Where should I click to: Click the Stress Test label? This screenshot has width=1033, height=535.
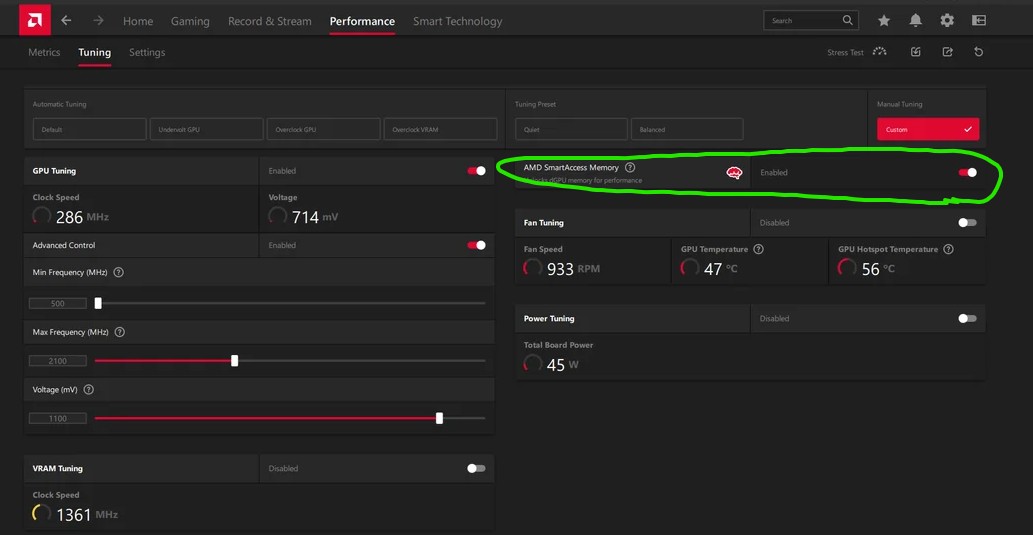[x=845, y=52]
